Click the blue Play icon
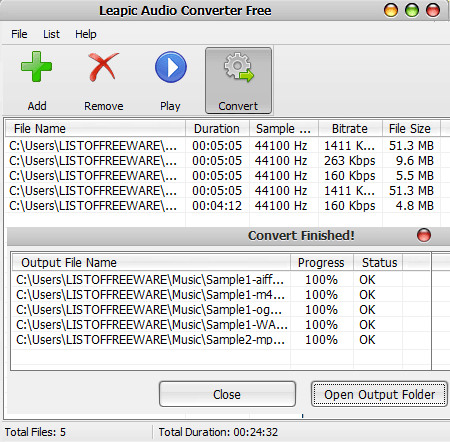450x442 pixels. [x=171, y=67]
